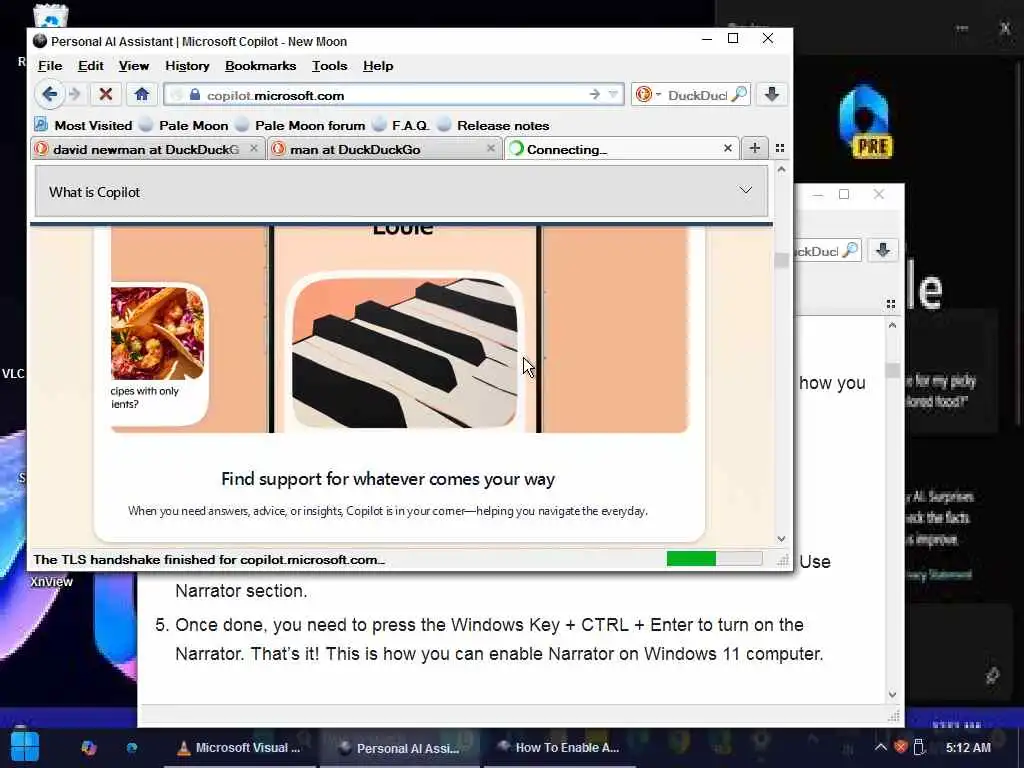Open the Downloads arrow button

click(772, 95)
